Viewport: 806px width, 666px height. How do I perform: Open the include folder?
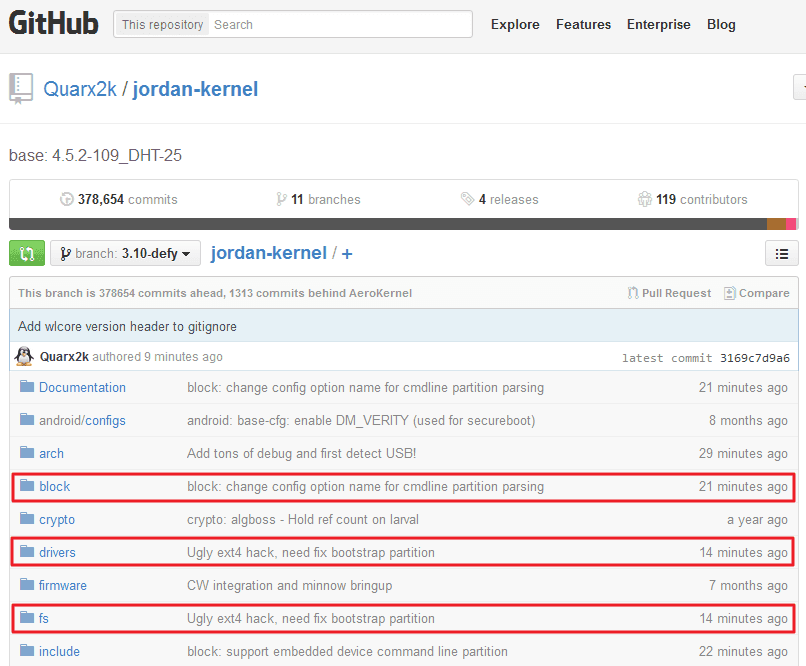click(x=59, y=651)
